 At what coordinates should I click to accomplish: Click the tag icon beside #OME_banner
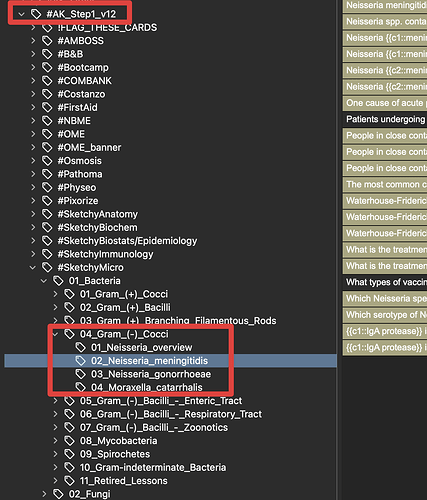pyautogui.click(x=47, y=147)
